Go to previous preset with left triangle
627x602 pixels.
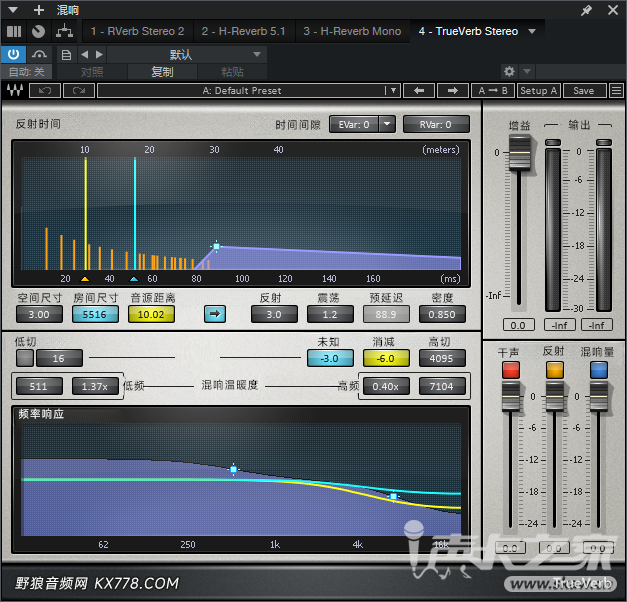pyautogui.click(x=84, y=54)
